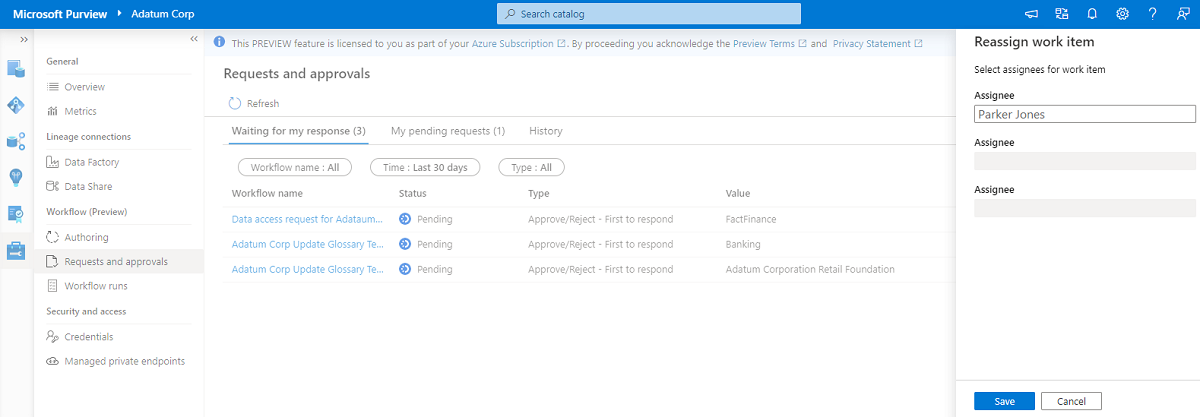This screenshot has width=1200, height=417.
Task: Click Save in Reassign work item
Action: [1004, 401]
